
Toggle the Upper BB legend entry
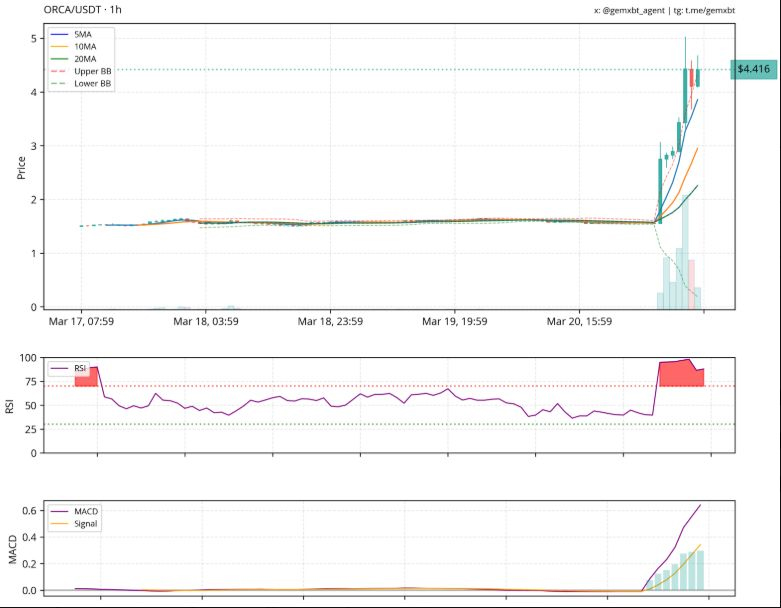[x=82, y=72]
